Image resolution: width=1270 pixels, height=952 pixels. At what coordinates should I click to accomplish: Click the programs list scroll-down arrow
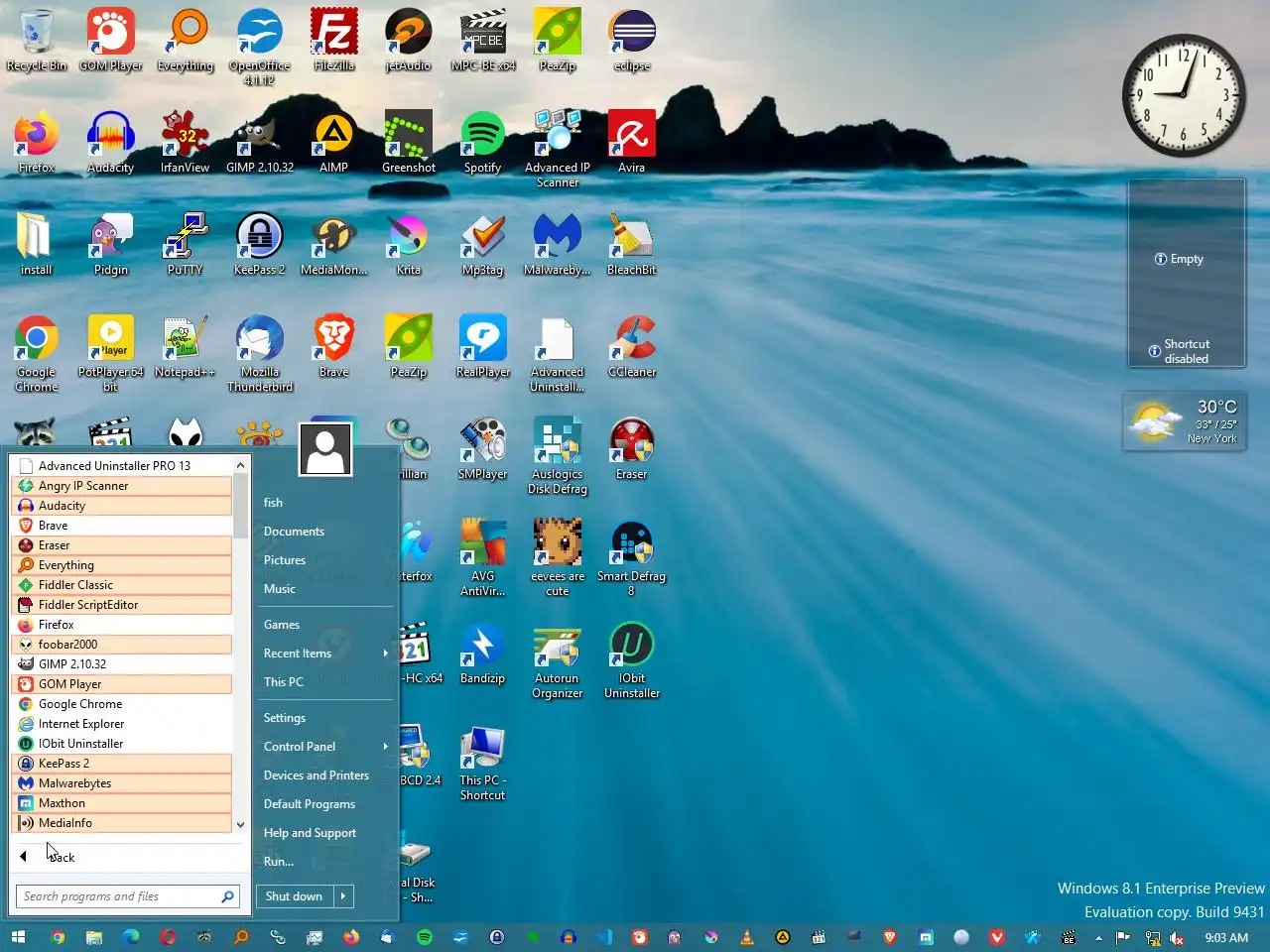point(240,824)
